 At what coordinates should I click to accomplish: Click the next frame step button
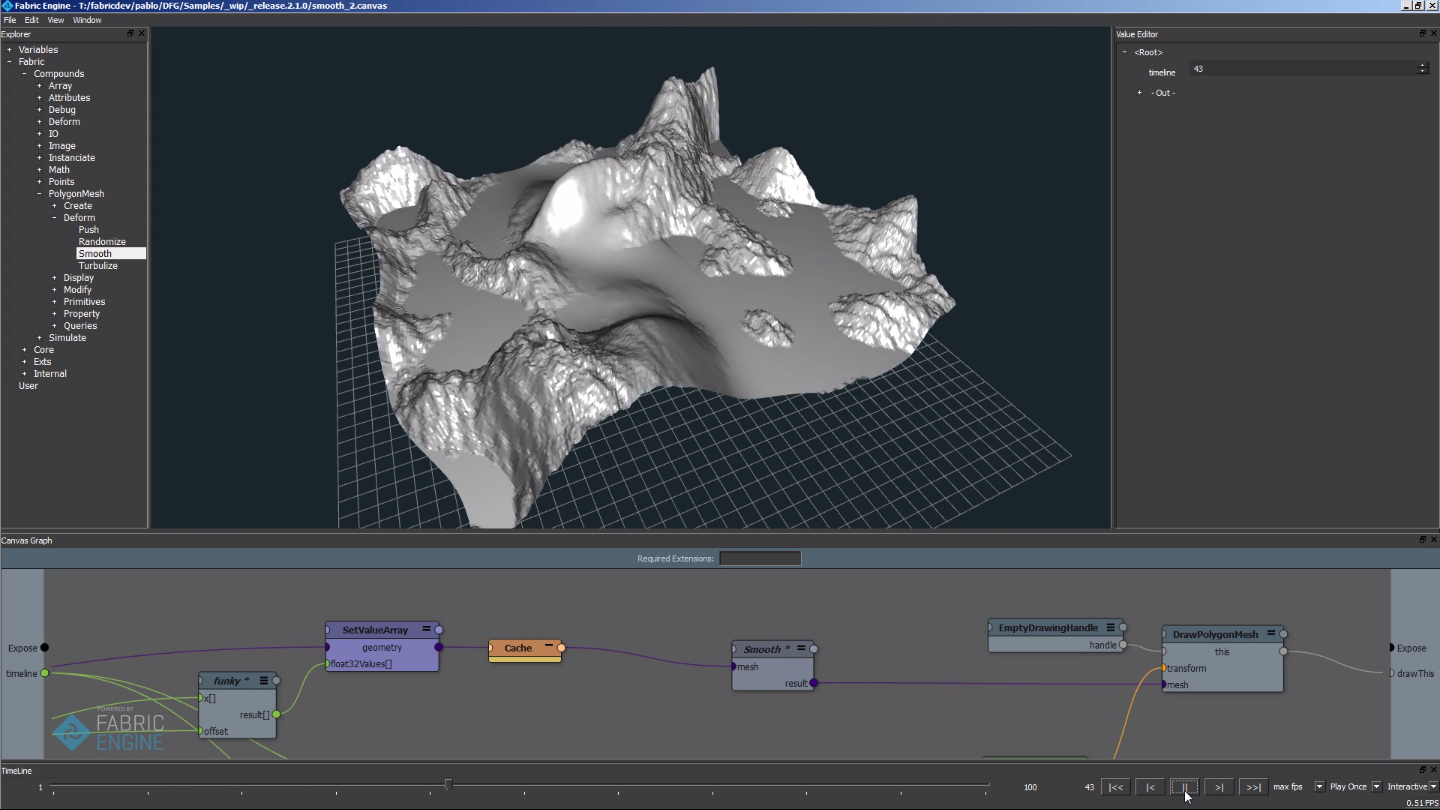(x=1219, y=787)
